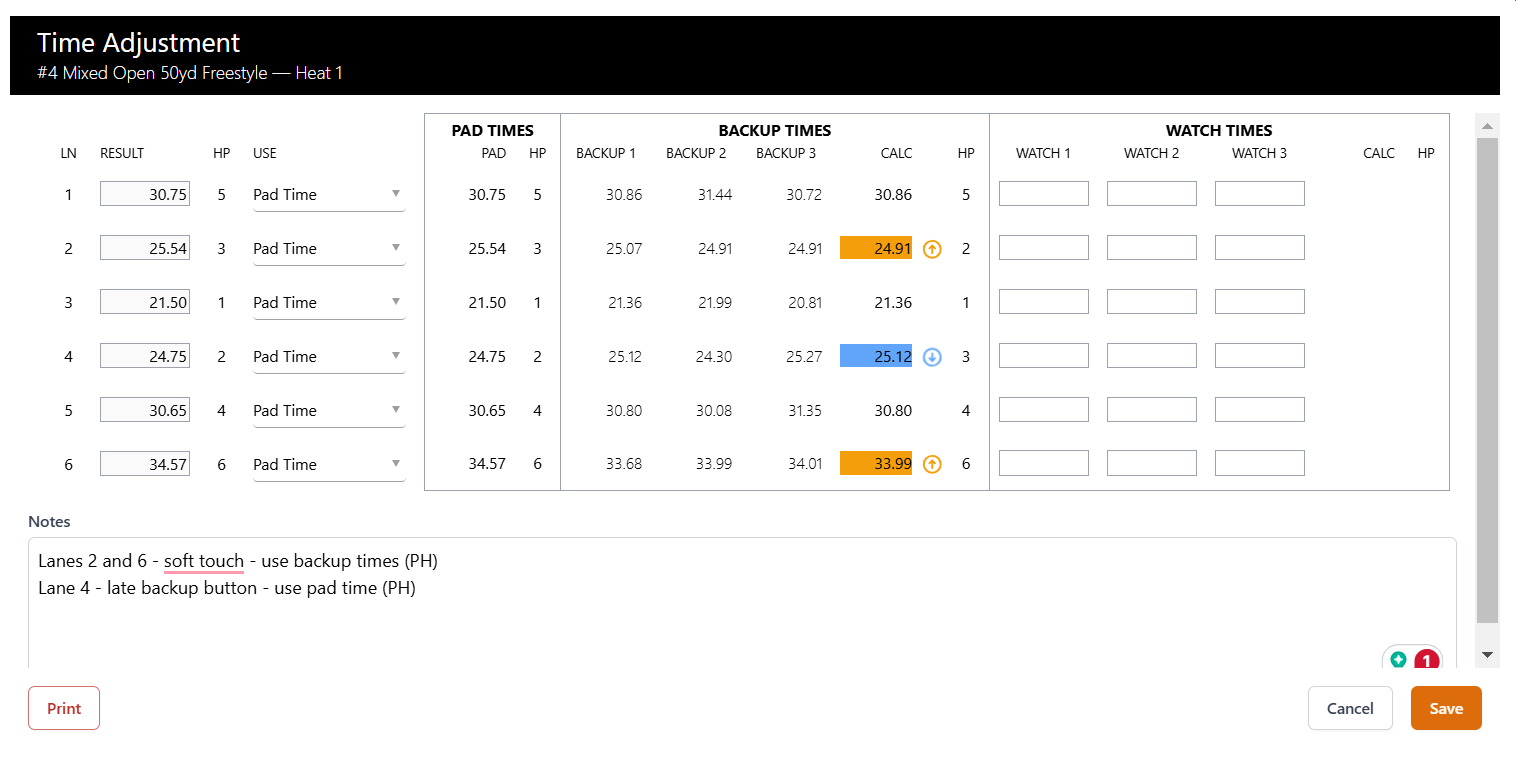The height and width of the screenshot is (772, 1516).
Task: Click the Backup 3 value 31.35
Action: pos(804,411)
